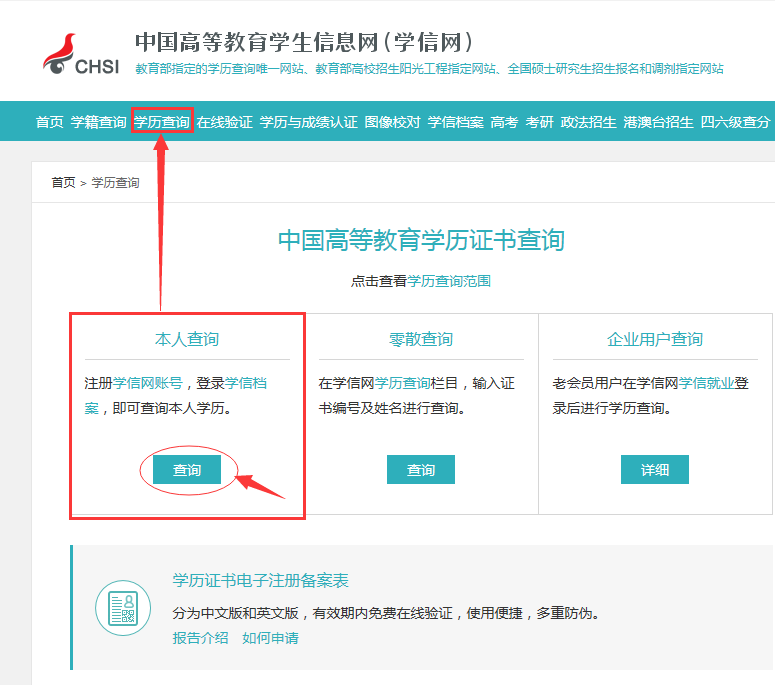Click 详细 button under 企业用户查询

[654, 470]
